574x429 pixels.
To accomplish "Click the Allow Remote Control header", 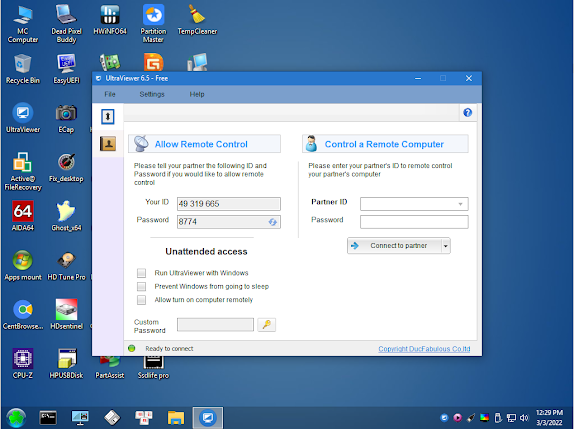I will coord(204,144).
